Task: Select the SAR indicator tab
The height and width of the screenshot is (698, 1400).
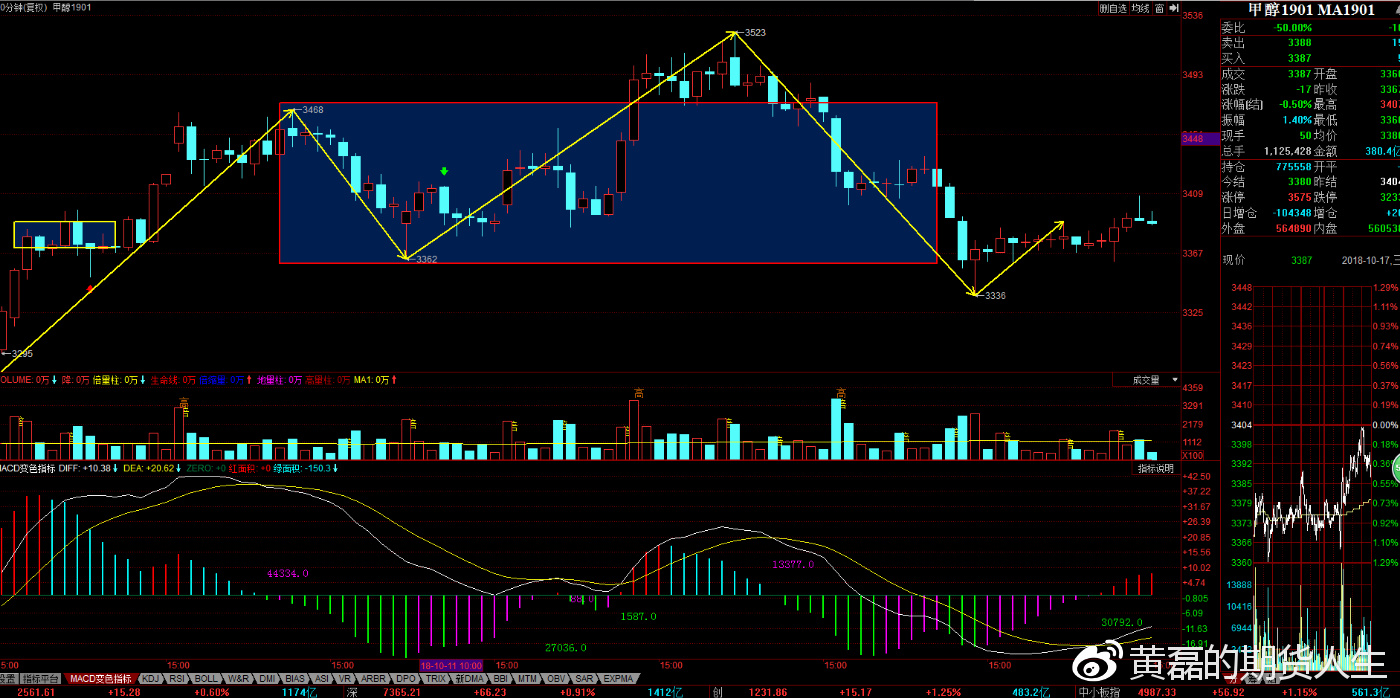Action: click(x=585, y=678)
